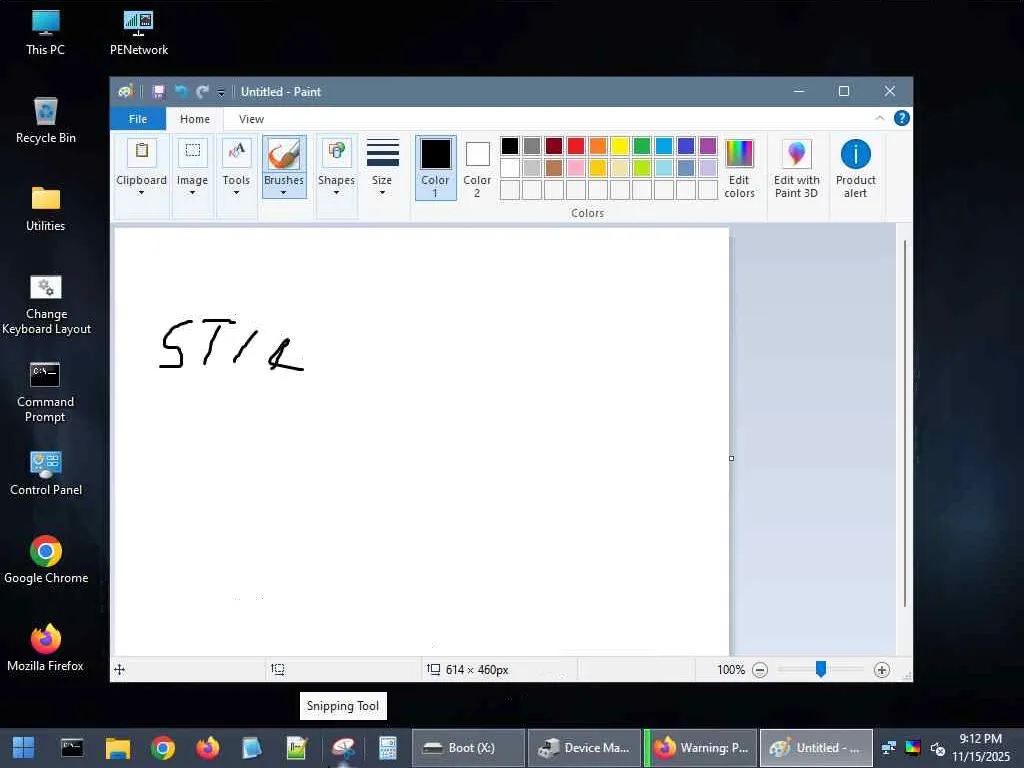Viewport: 1024px width, 768px height.
Task: Click the Save icon in title bar
Action: point(159,92)
